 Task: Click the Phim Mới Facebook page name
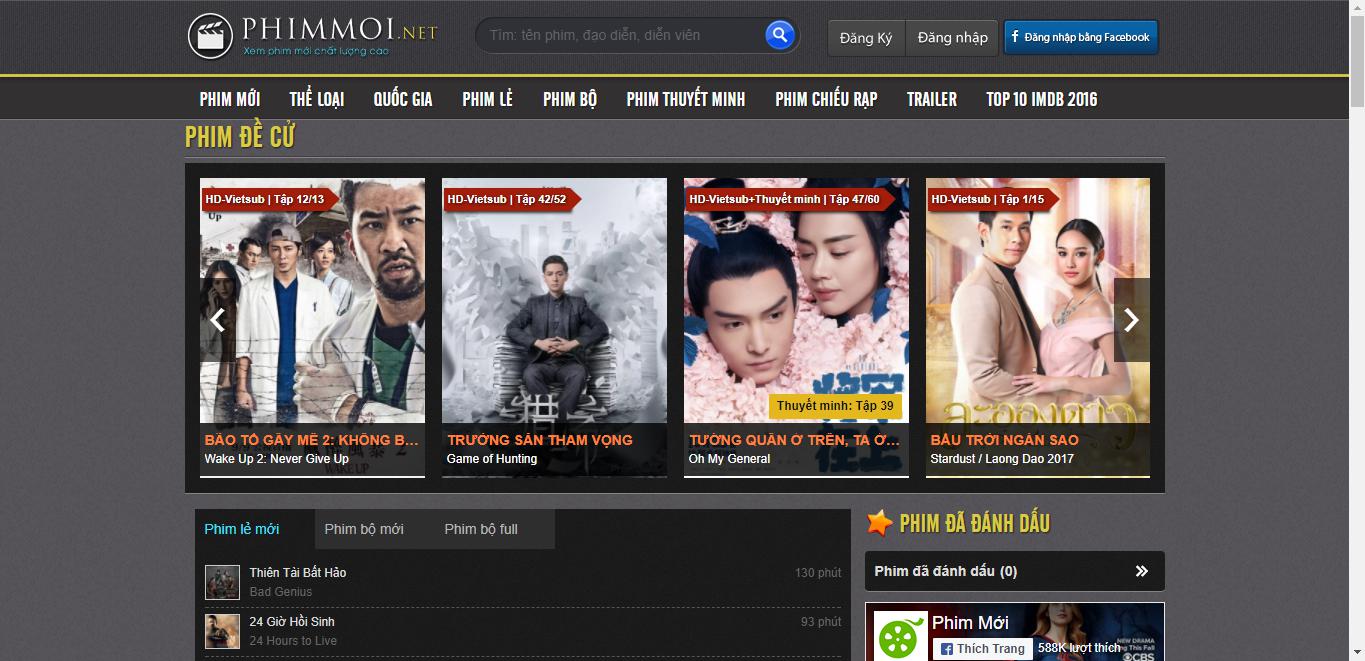(970, 623)
